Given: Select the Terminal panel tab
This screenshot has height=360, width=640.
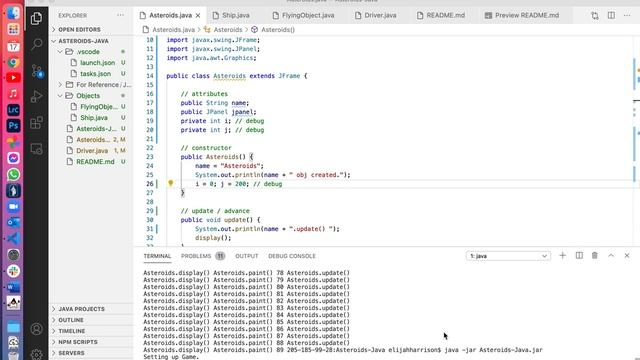Looking at the screenshot, I should click(157, 256).
